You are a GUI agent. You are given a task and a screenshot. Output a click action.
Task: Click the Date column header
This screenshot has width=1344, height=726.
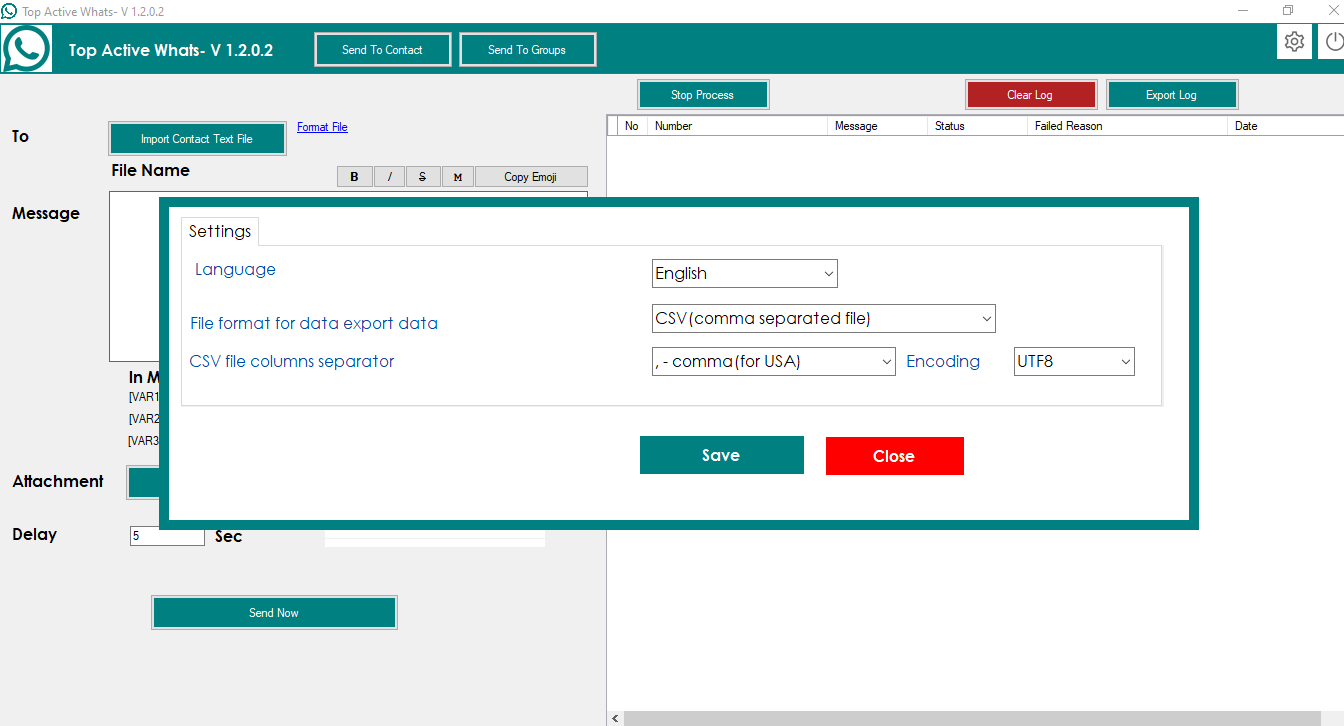[x=1286, y=126]
